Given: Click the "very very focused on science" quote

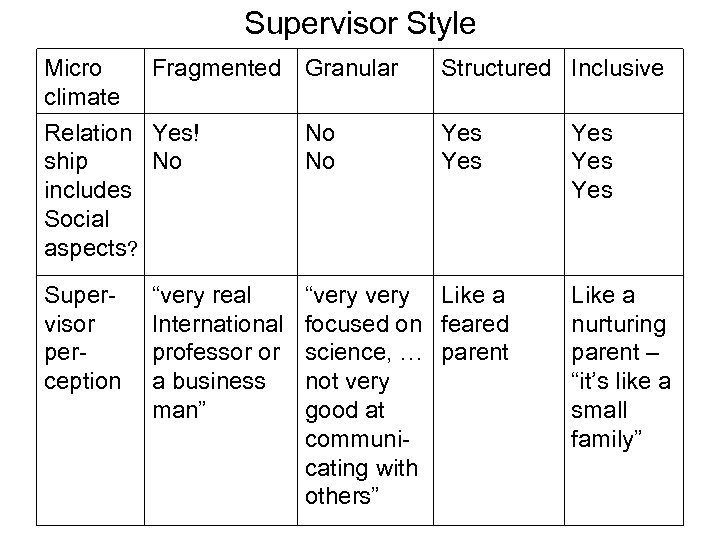Looking at the screenshot, I should click(x=362, y=324).
